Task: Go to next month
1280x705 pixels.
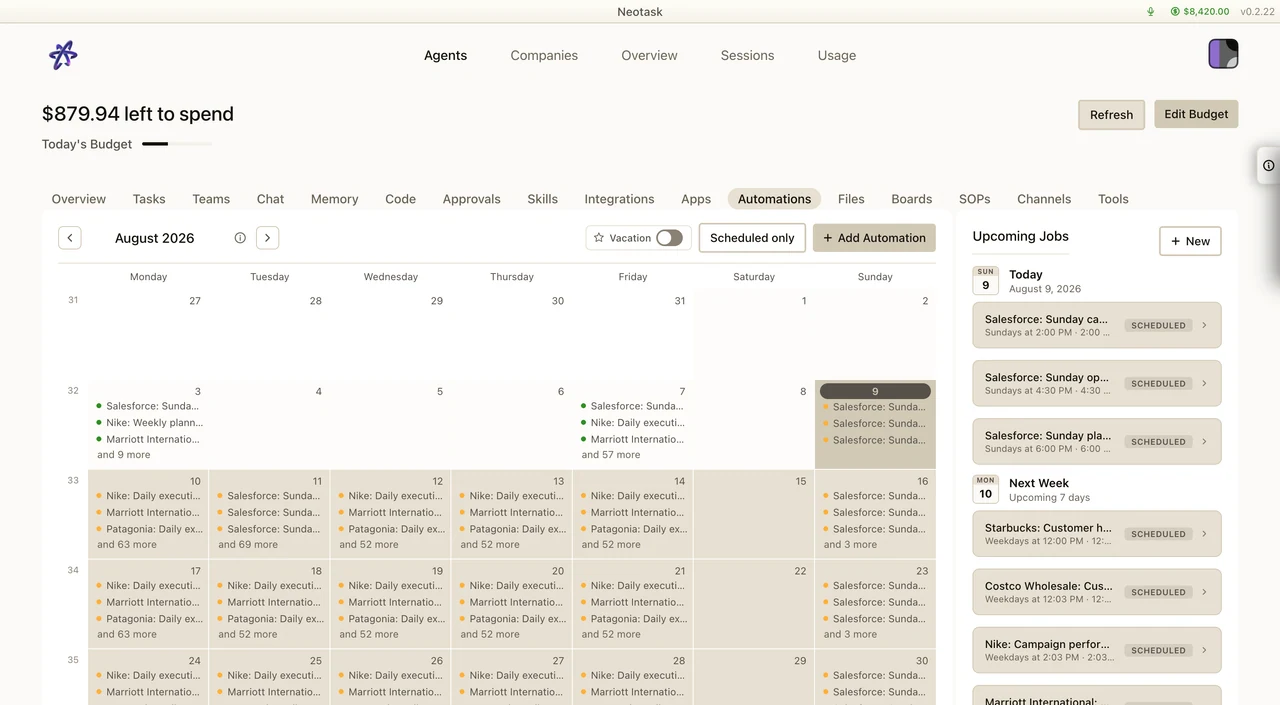Action: coord(267,238)
